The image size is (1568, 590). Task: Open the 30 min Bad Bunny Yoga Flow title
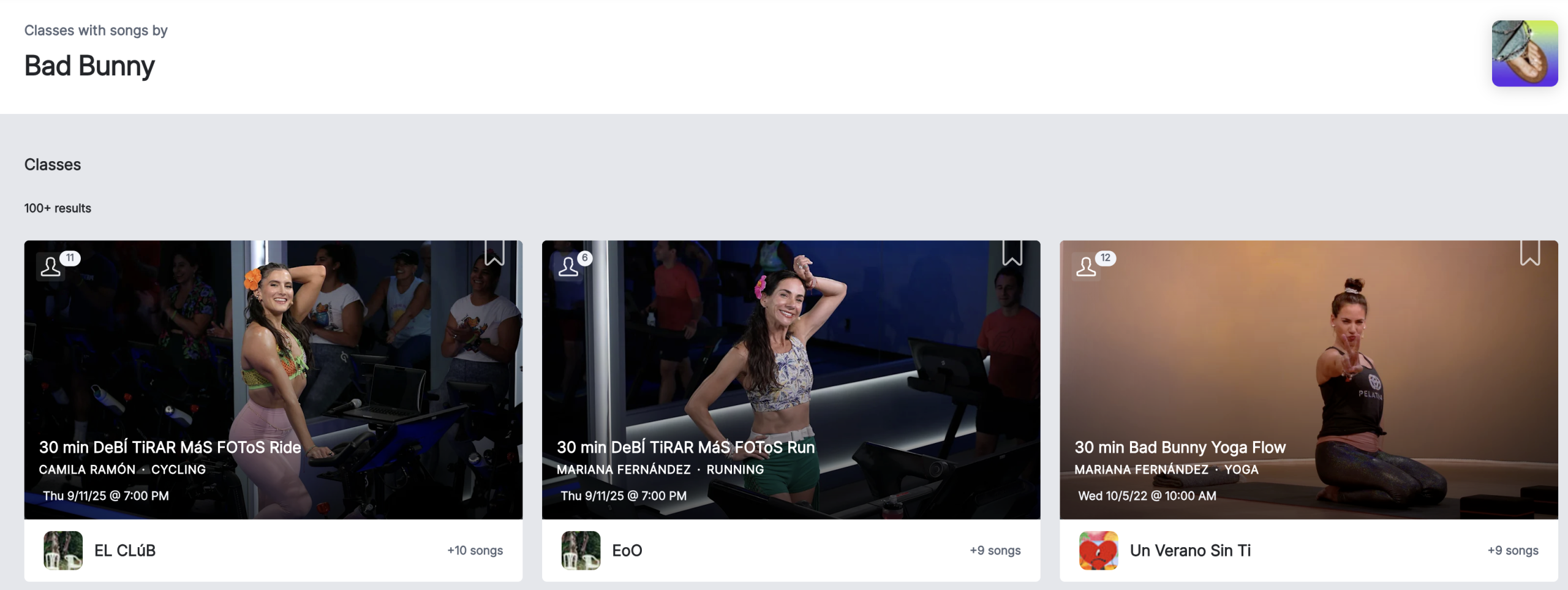(x=1180, y=447)
